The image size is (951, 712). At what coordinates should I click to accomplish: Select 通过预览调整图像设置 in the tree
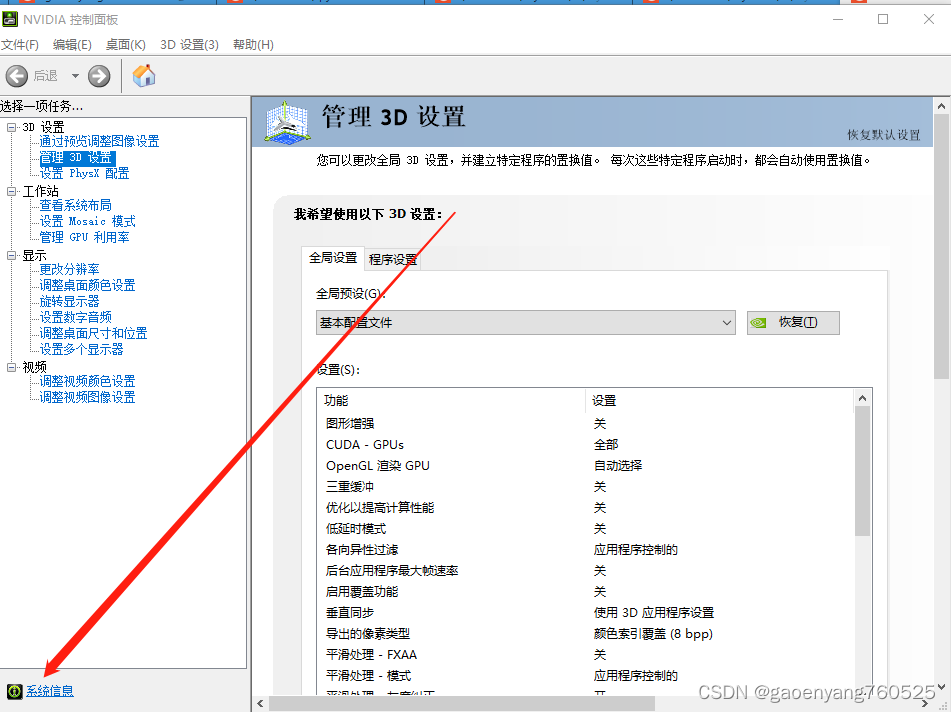[x=99, y=141]
